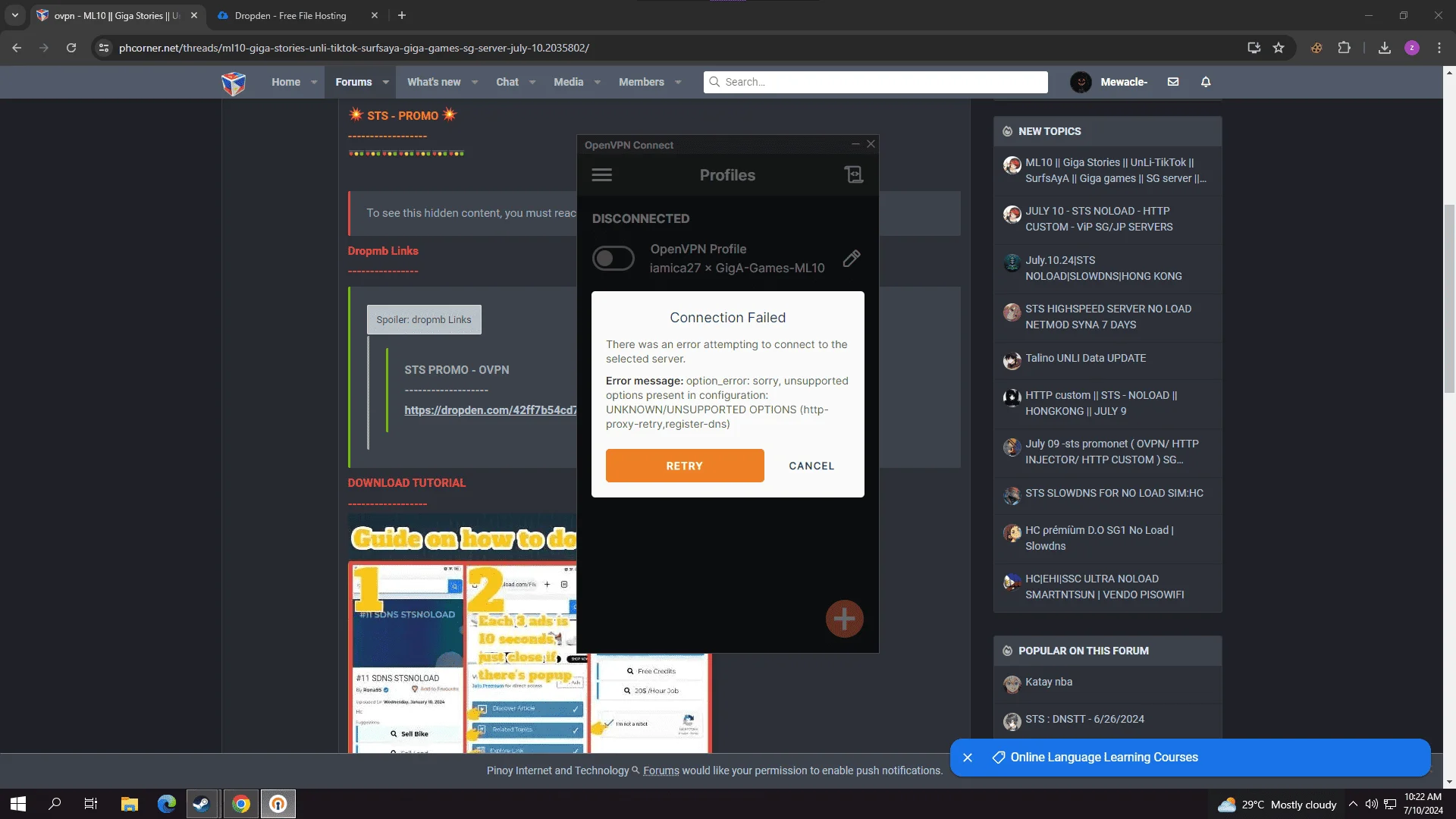Expand the Media dropdown arrow
1456x819 pixels.
(597, 82)
